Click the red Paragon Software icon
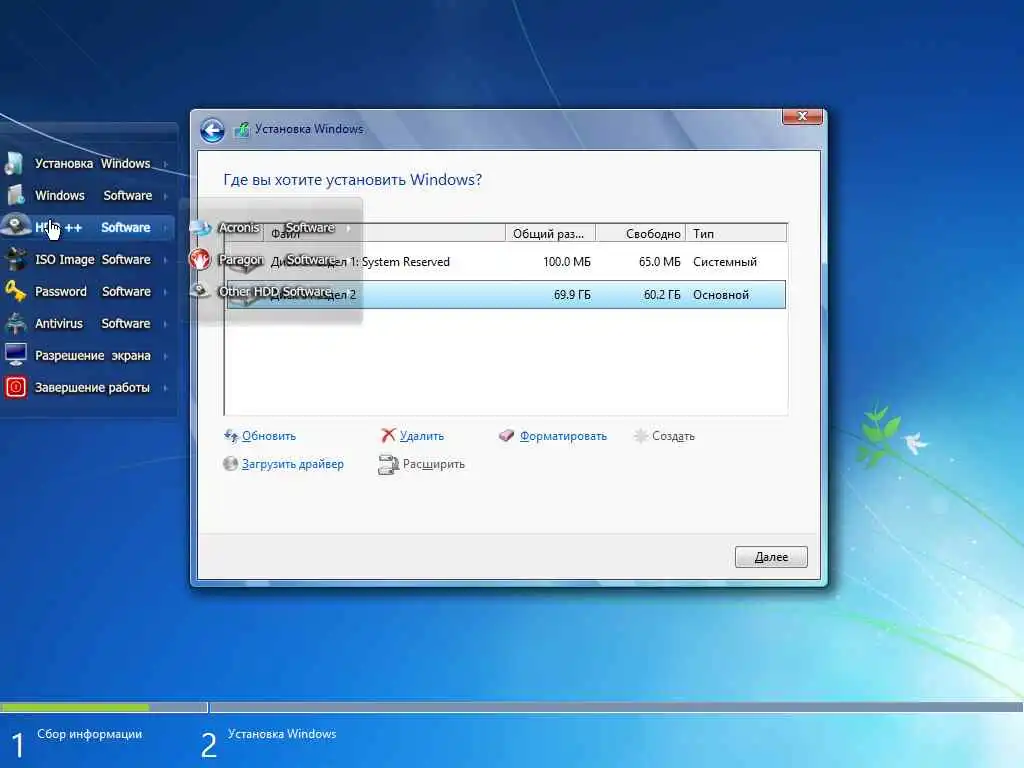This screenshot has height=768, width=1024. pyautogui.click(x=200, y=260)
